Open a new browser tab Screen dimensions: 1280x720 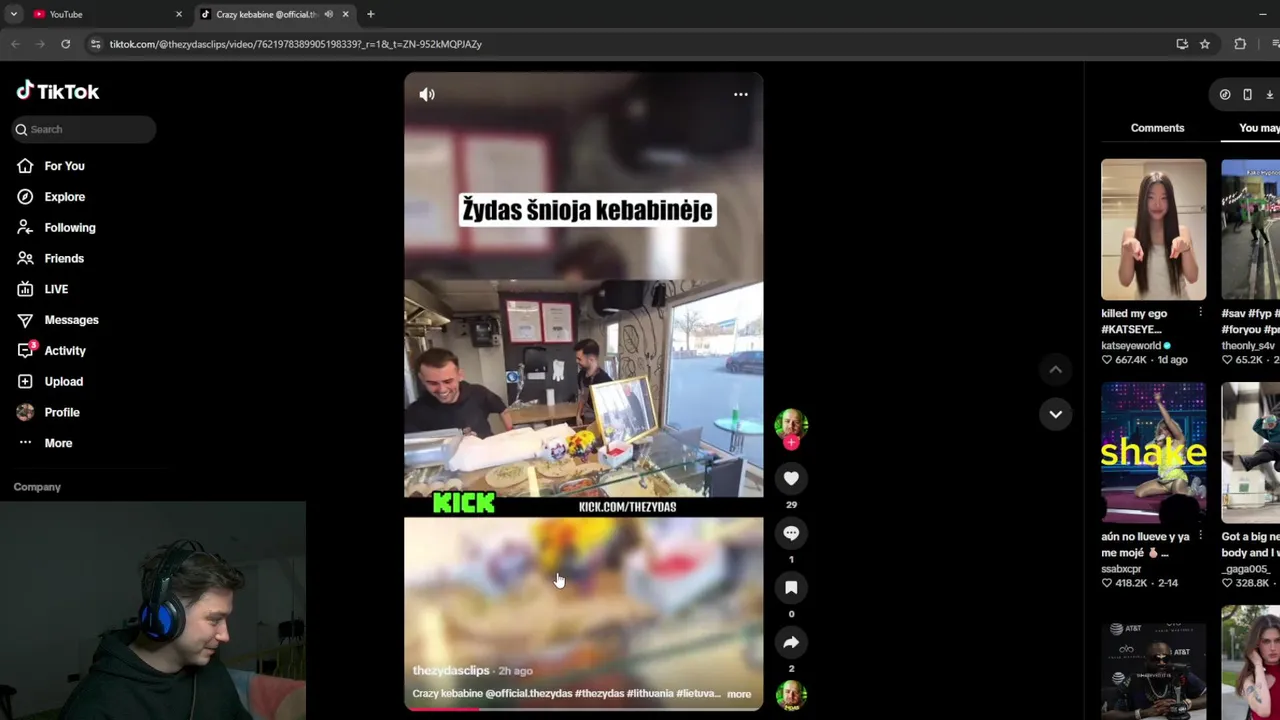[x=370, y=14]
